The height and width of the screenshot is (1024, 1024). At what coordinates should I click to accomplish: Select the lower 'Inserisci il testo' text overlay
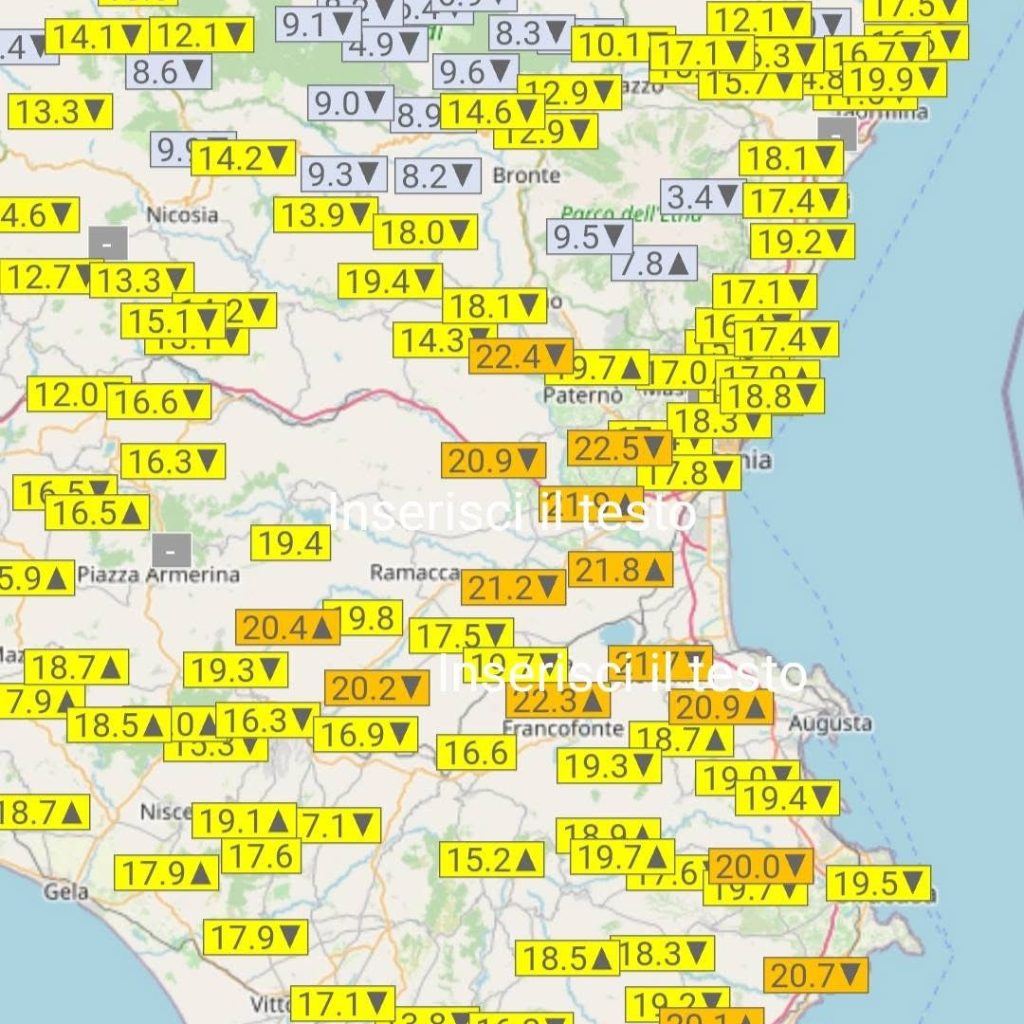(622, 673)
